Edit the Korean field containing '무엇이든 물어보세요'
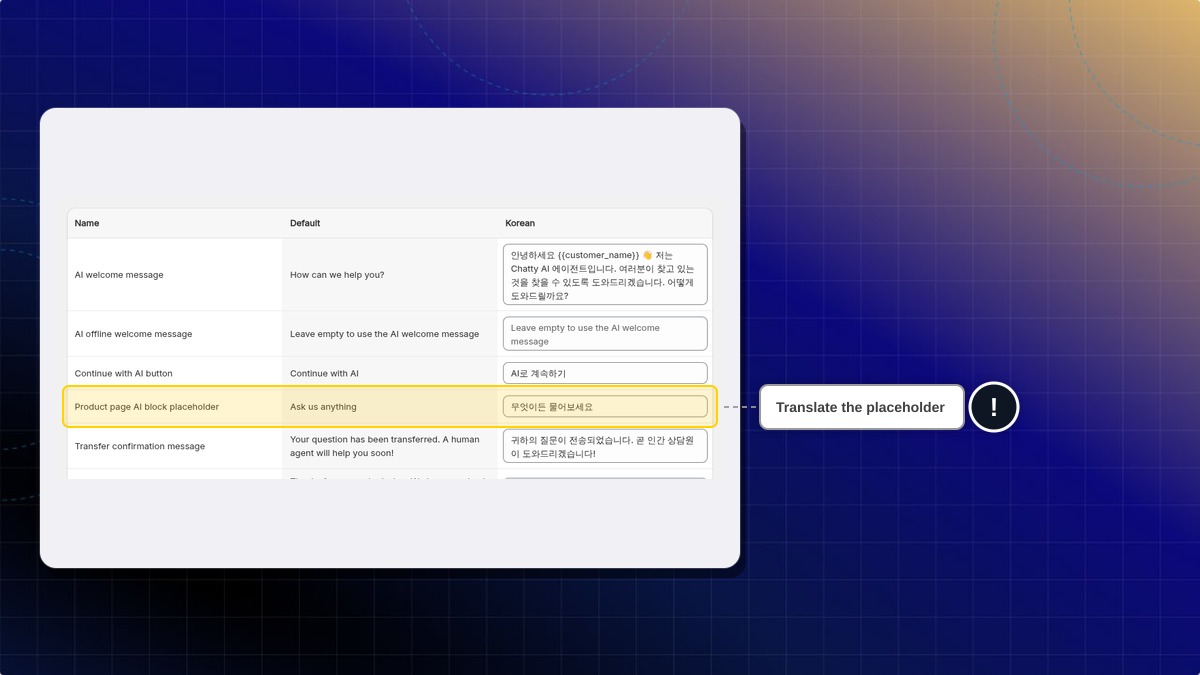 pos(605,407)
